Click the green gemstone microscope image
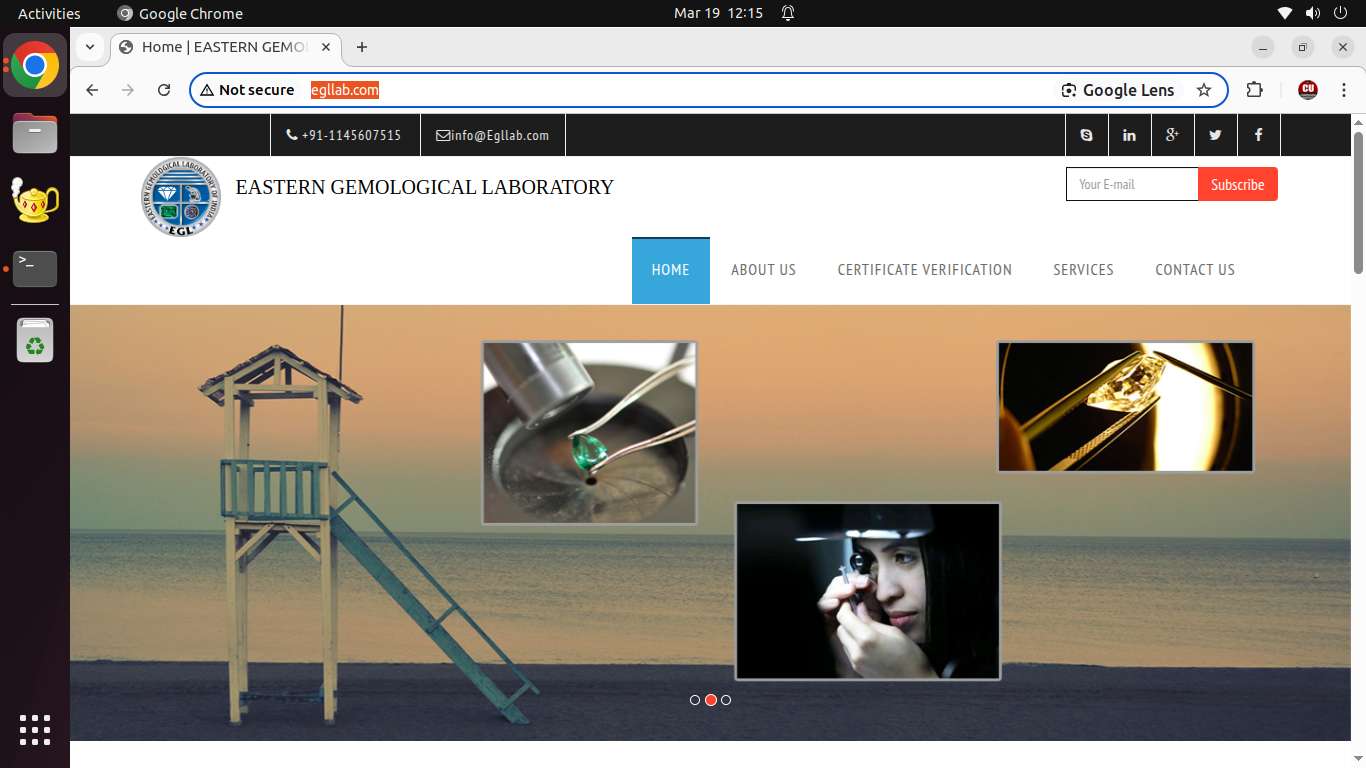1366x768 pixels. [x=589, y=433]
